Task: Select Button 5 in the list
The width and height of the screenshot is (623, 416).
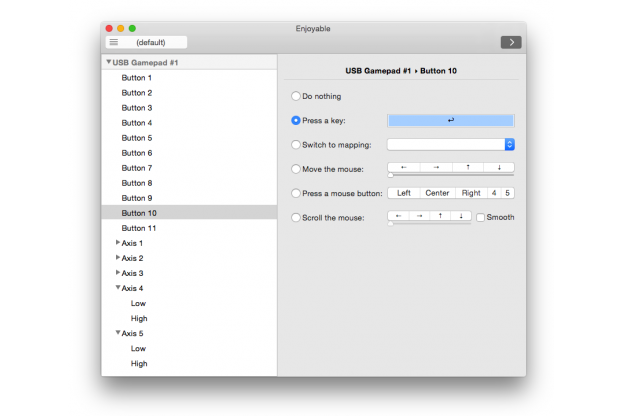Action: click(189, 138)
